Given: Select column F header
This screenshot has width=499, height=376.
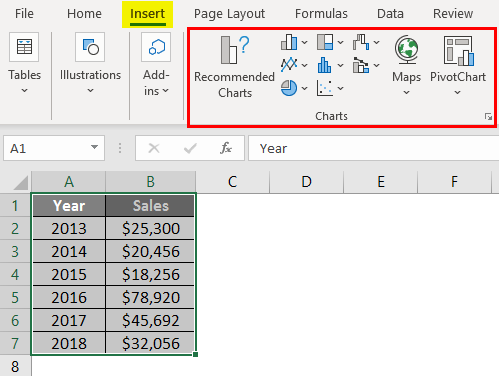Looking at the screenshot, I should coord(454,182).
